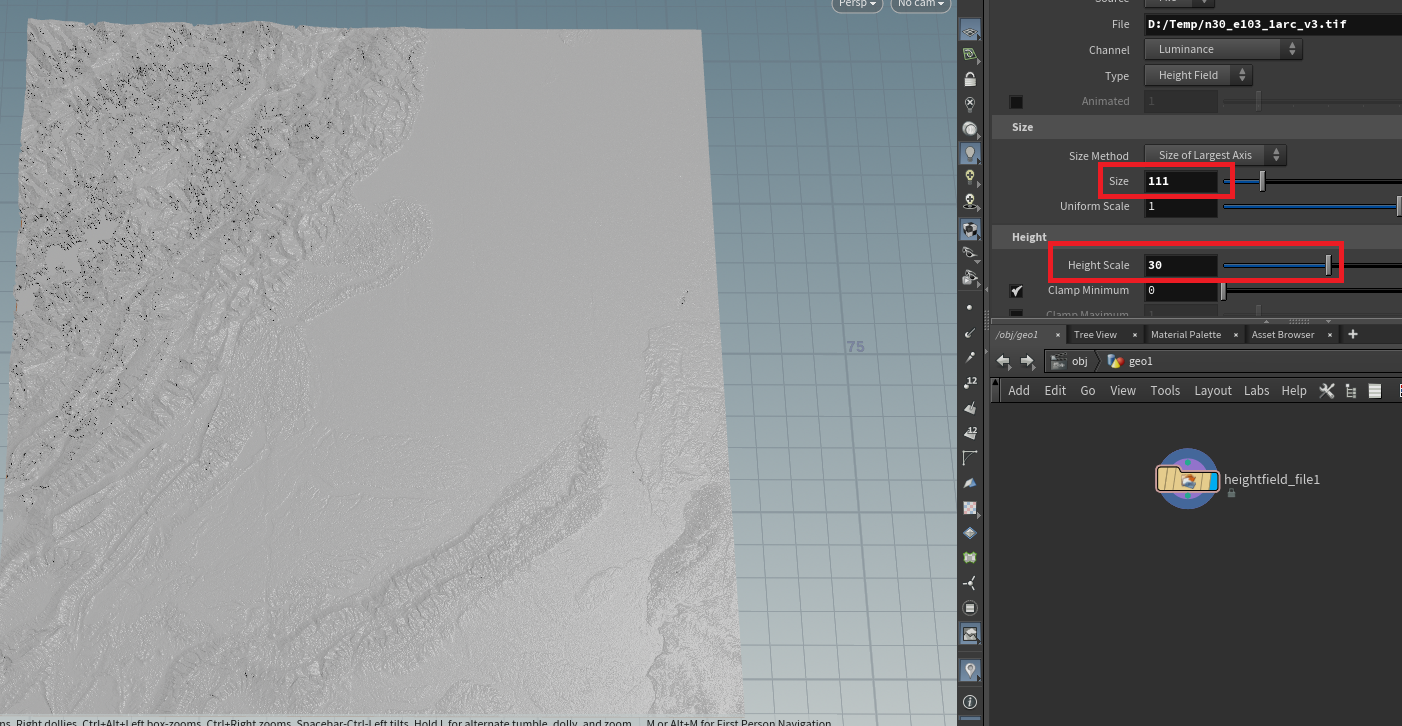
Task: Click the node tree view icon
Action: point(1351,390)
